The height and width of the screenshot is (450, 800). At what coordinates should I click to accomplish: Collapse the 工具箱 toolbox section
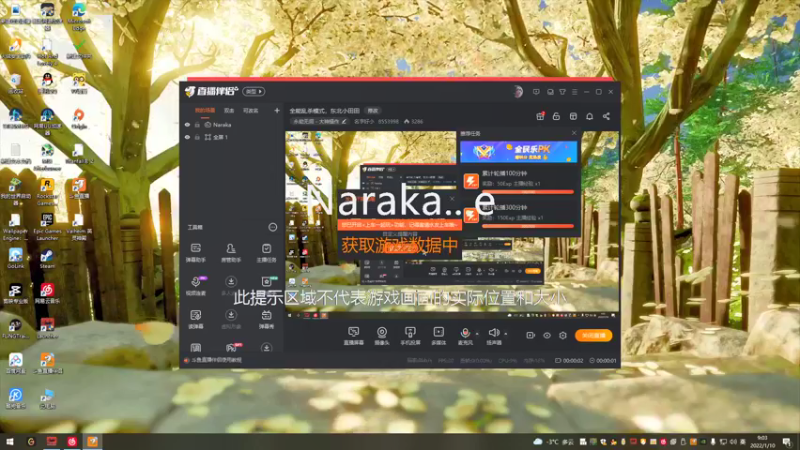(x=272, y=227)
